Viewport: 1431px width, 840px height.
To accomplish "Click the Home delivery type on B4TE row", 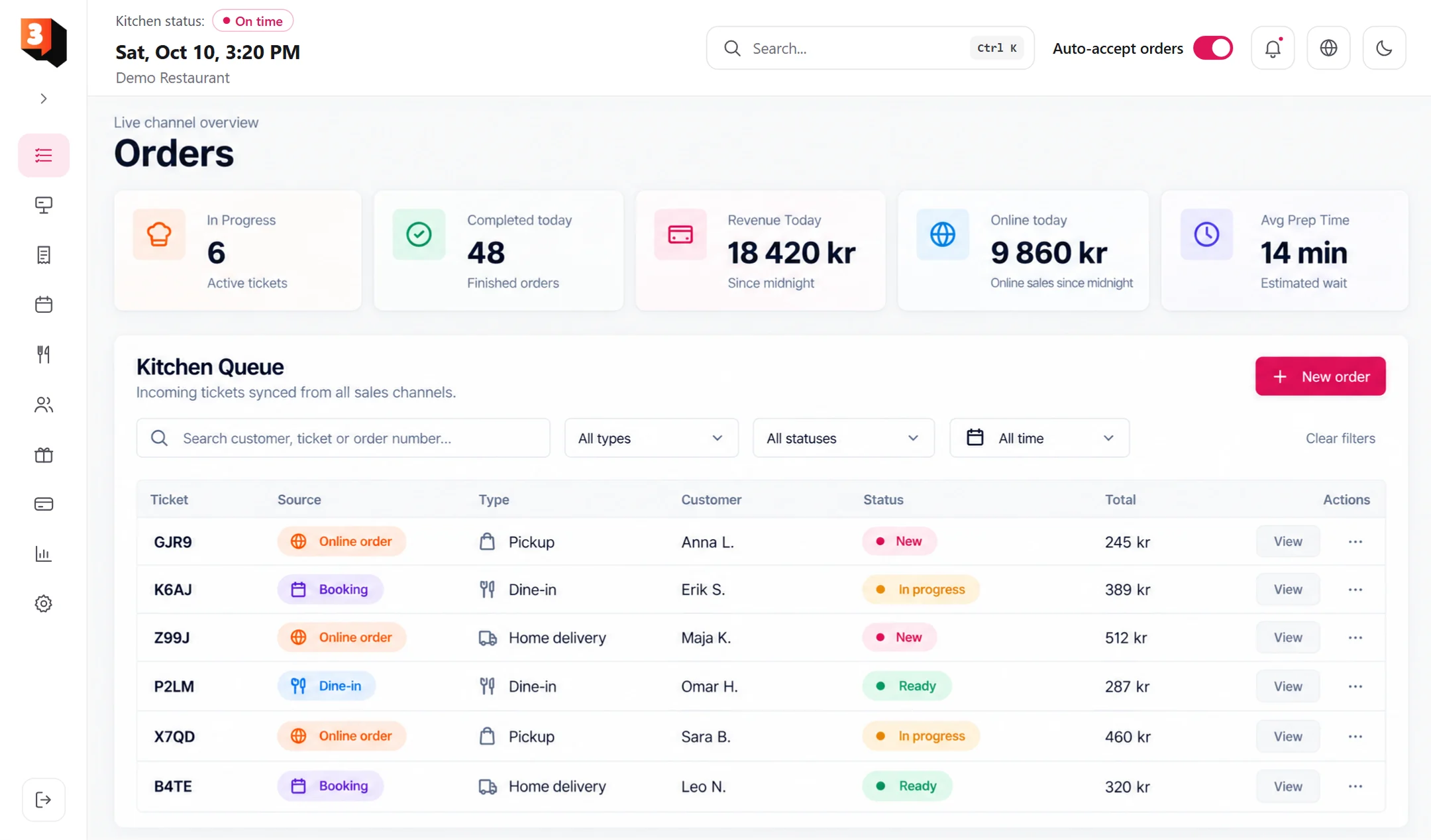I will coord(543,786).
